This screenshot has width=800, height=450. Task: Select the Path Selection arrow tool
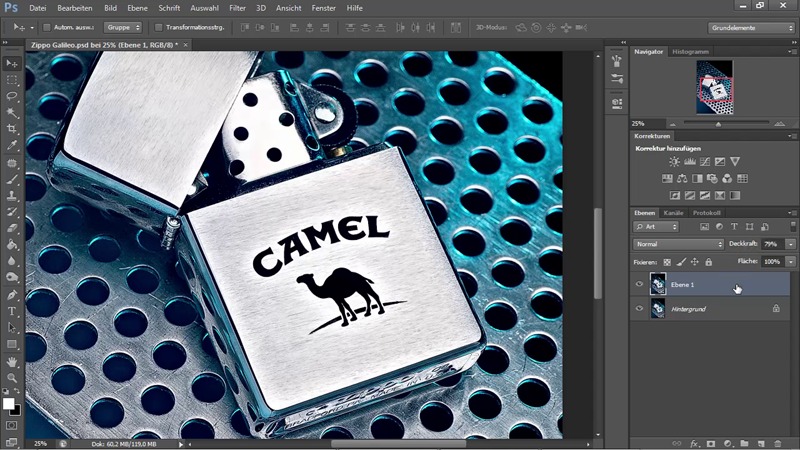(12, 328)
